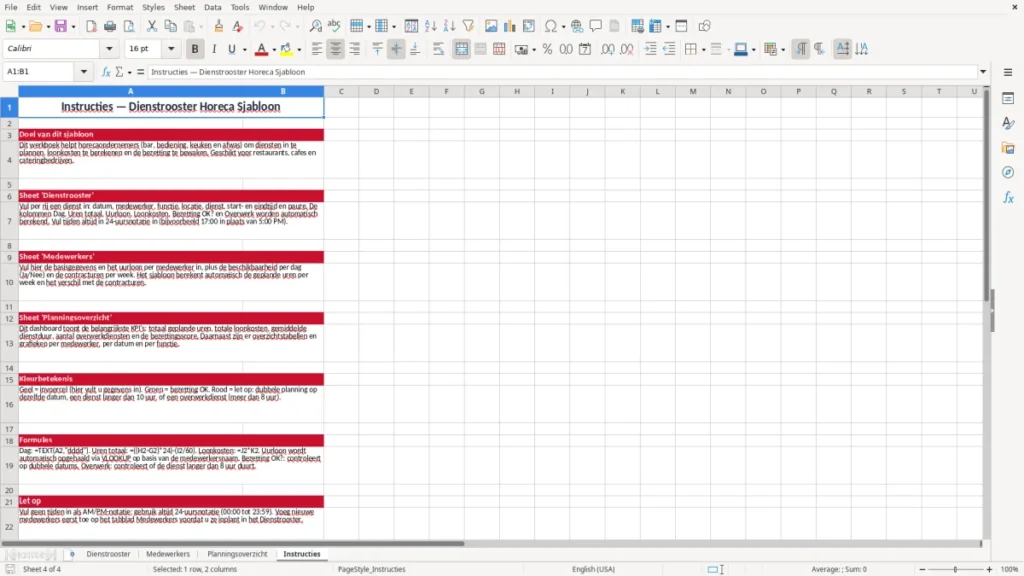Open the sidebar settings hamburger menu
Image resolution: width=1024 pixels, height=576 pixels.
pyautogui.click(x=1008, y=72)
